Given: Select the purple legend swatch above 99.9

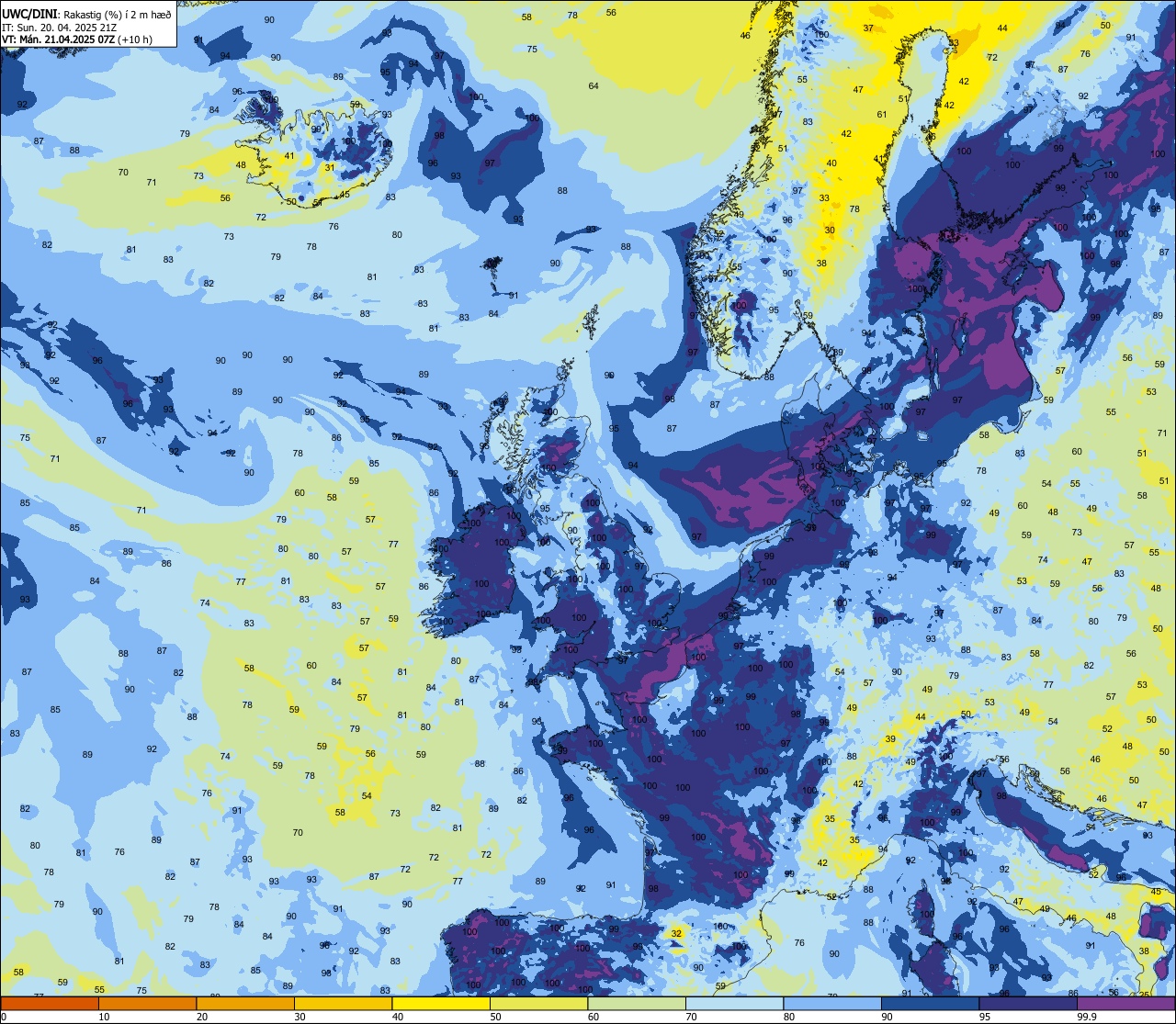Looking at the screenshot, I should (x=1125, y=1004).
